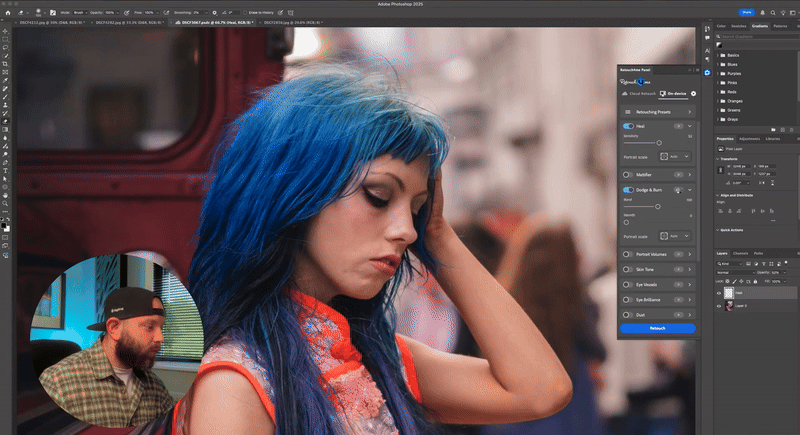Click the Mattifier sparkle button
This screenshot has width=800, height=435.
click(678, 175)
